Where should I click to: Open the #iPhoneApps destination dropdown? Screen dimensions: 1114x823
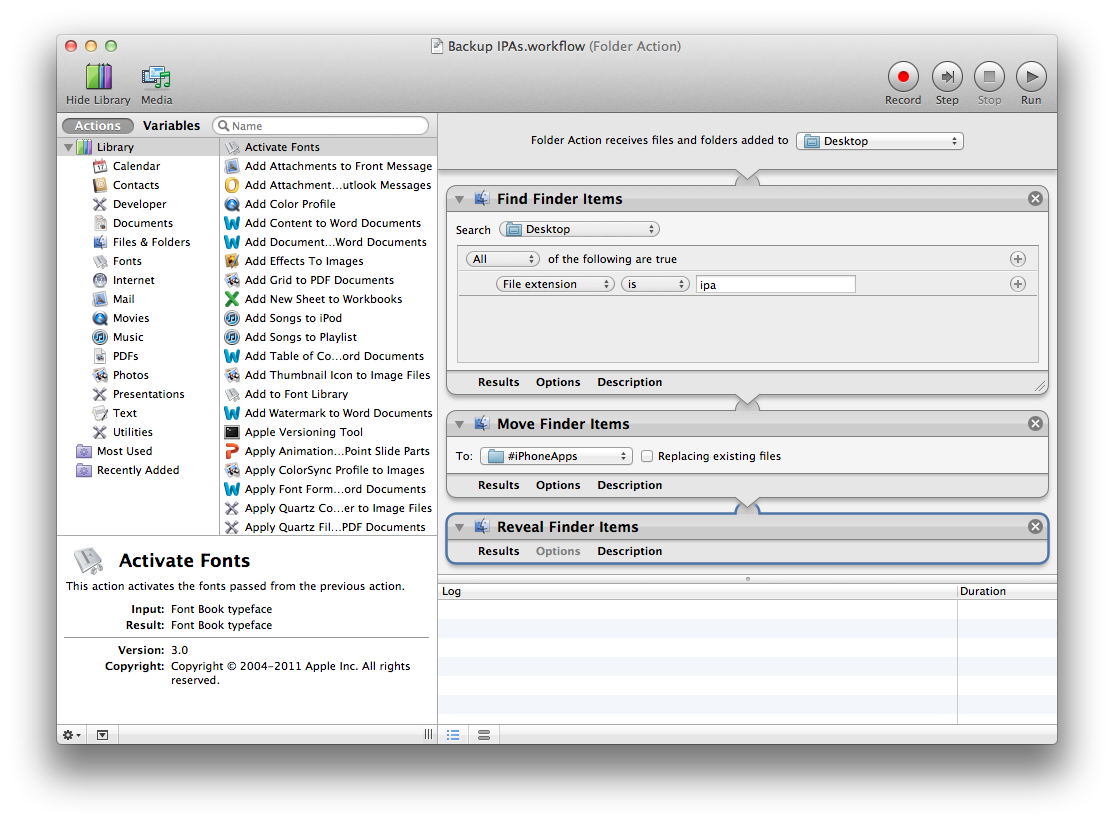[x=556, y=456]
